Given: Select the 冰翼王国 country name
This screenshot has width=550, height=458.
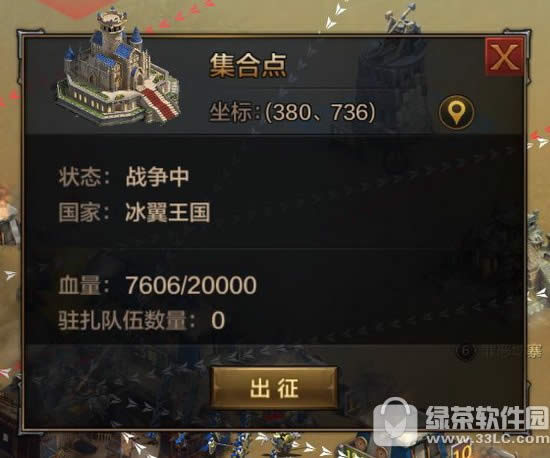Looking at the screenshot, I should pos(168,213).
